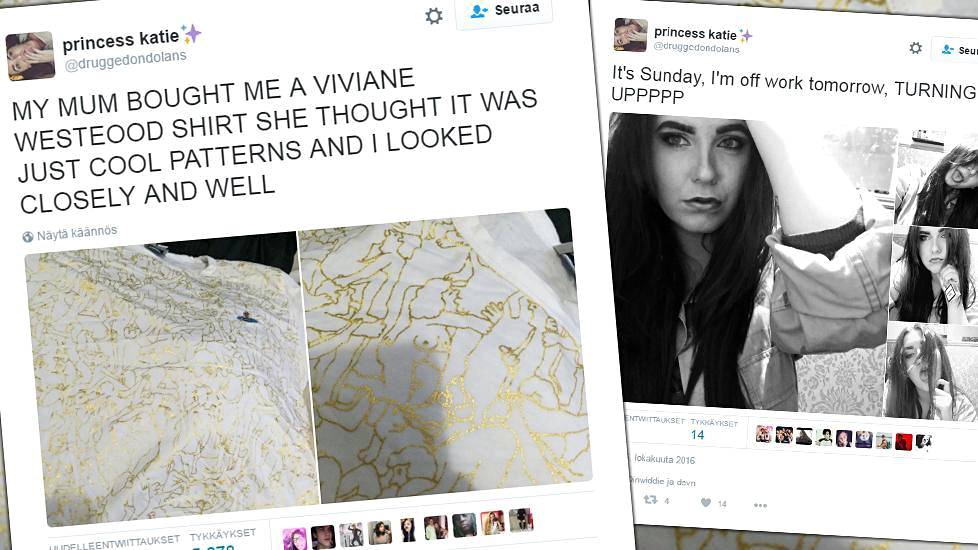
Task: Click the right tweet profile avatar
Action: [x=631, y=35]
